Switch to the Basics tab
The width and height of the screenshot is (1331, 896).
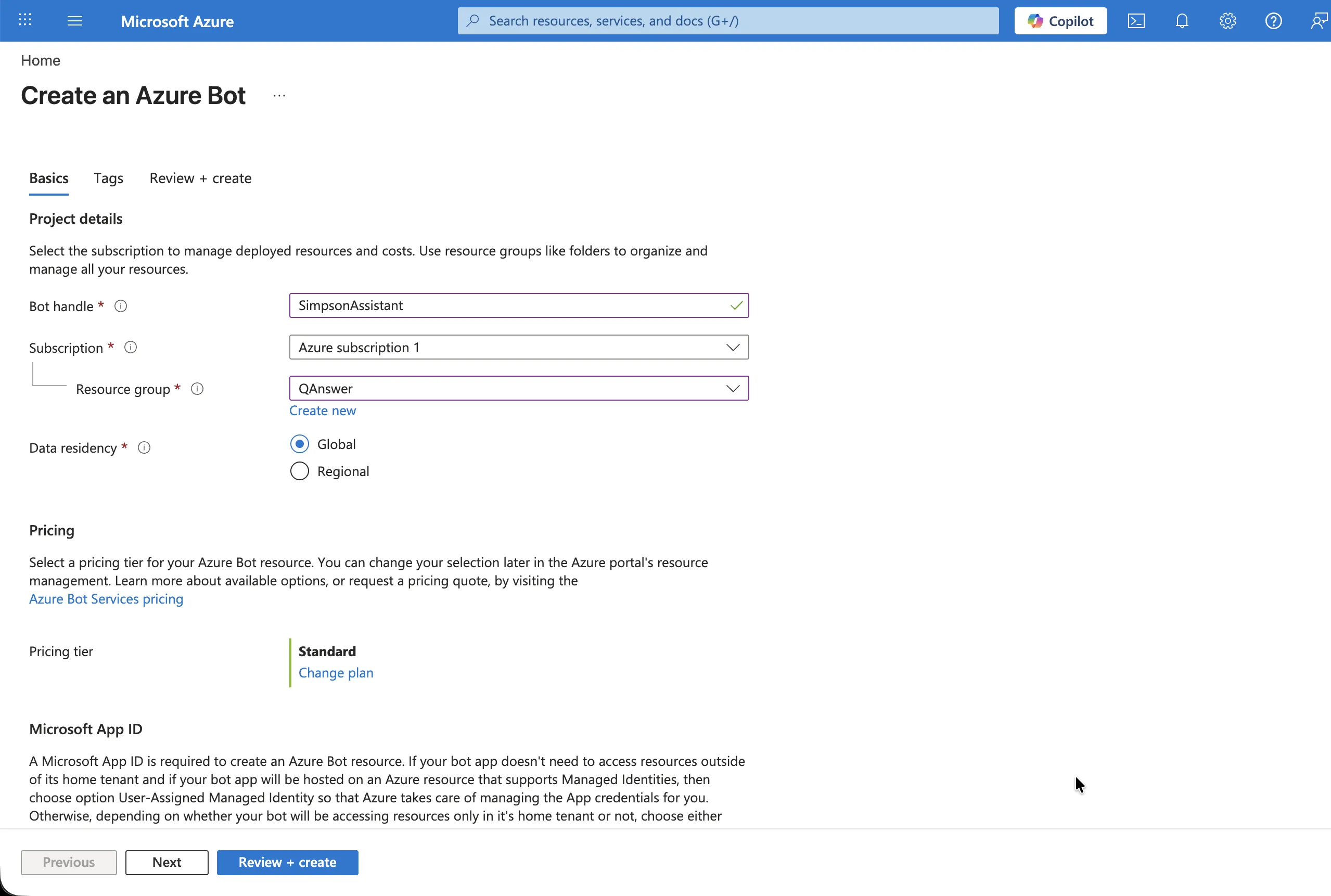[x=49, y=178]
